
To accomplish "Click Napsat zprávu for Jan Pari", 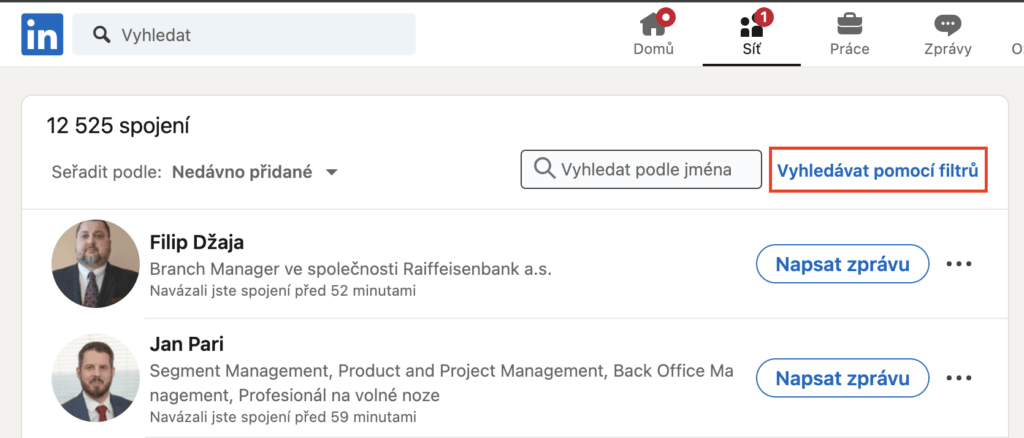I will pyautogui.click(x=842, y=377).
